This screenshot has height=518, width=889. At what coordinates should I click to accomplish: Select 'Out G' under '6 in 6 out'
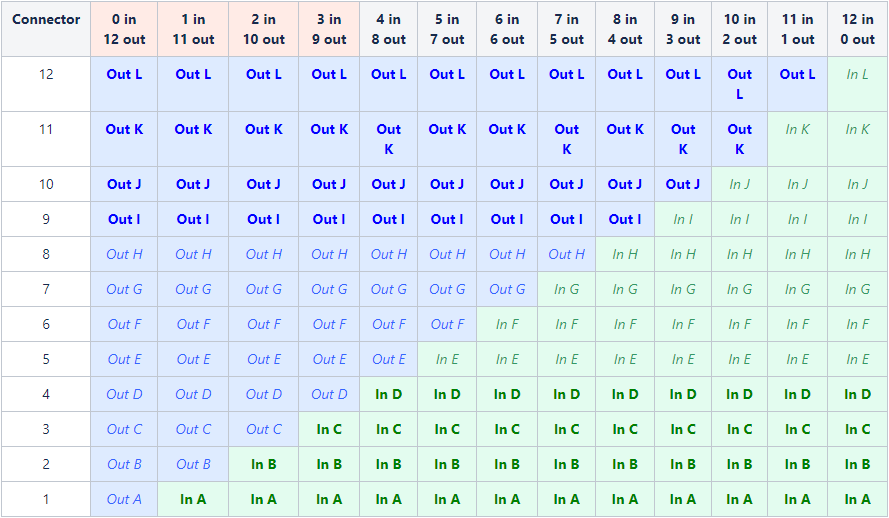coord(507,290)
